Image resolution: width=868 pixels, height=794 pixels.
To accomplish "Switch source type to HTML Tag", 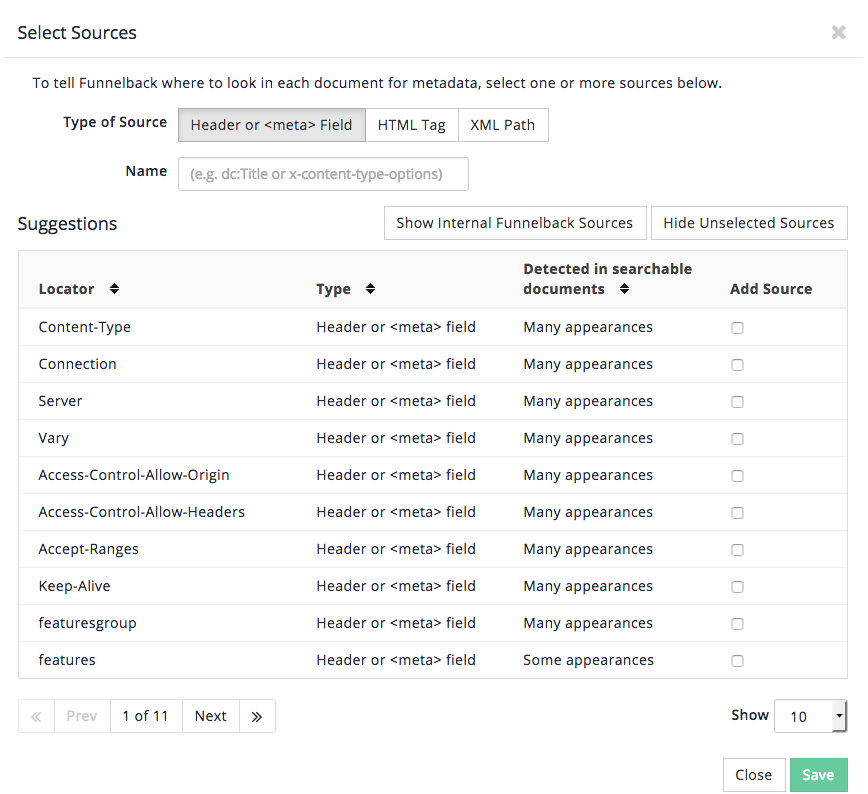I will (x=411, y=125).
